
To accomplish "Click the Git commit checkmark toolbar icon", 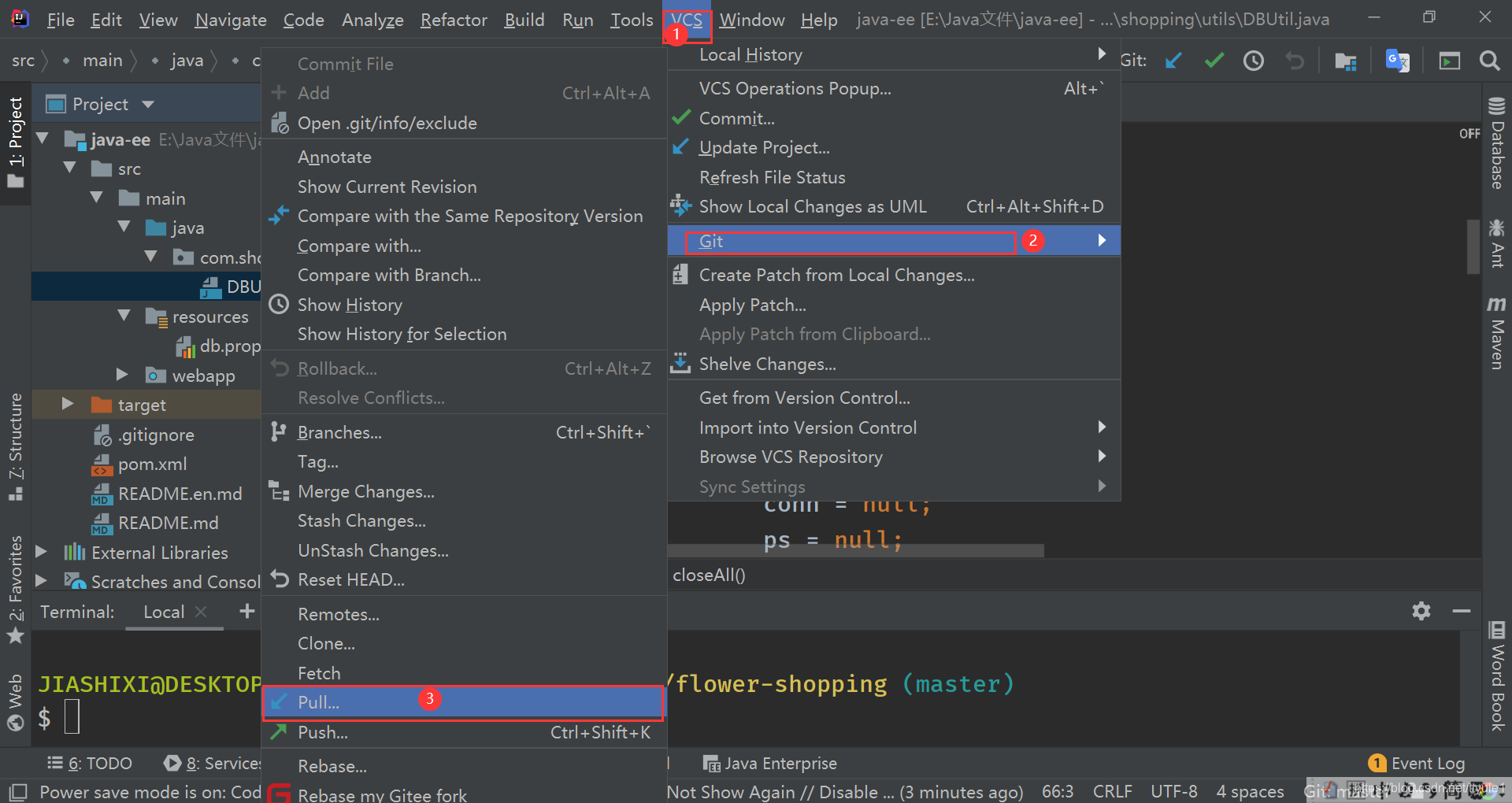I will [1214, 61].
